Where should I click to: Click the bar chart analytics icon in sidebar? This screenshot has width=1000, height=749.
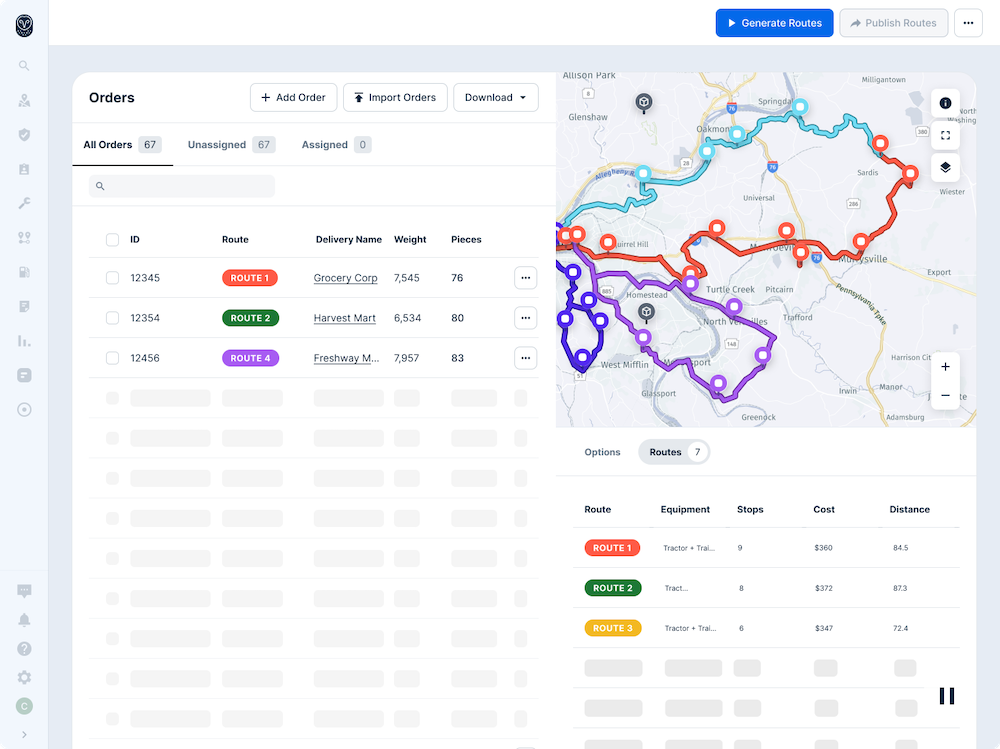(x=24, y=341)
